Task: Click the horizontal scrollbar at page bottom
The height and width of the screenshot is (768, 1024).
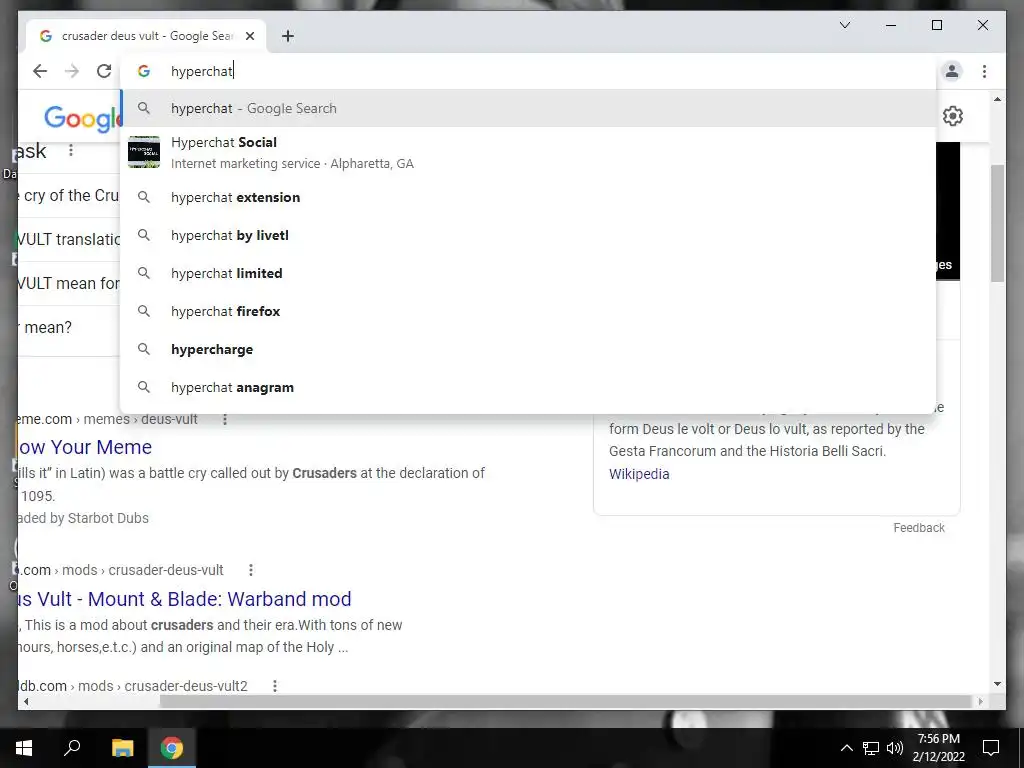Action: (566, 701)
